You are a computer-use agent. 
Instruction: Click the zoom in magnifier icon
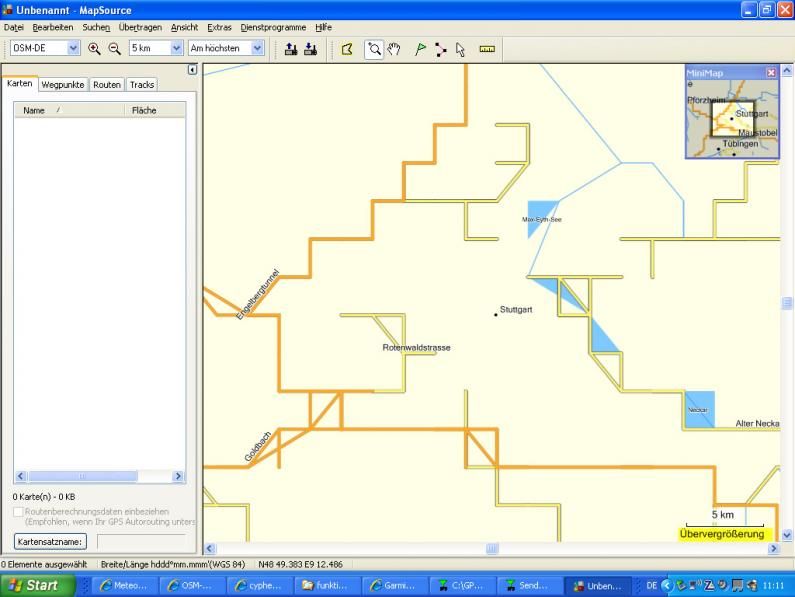(x=94, y=49)
